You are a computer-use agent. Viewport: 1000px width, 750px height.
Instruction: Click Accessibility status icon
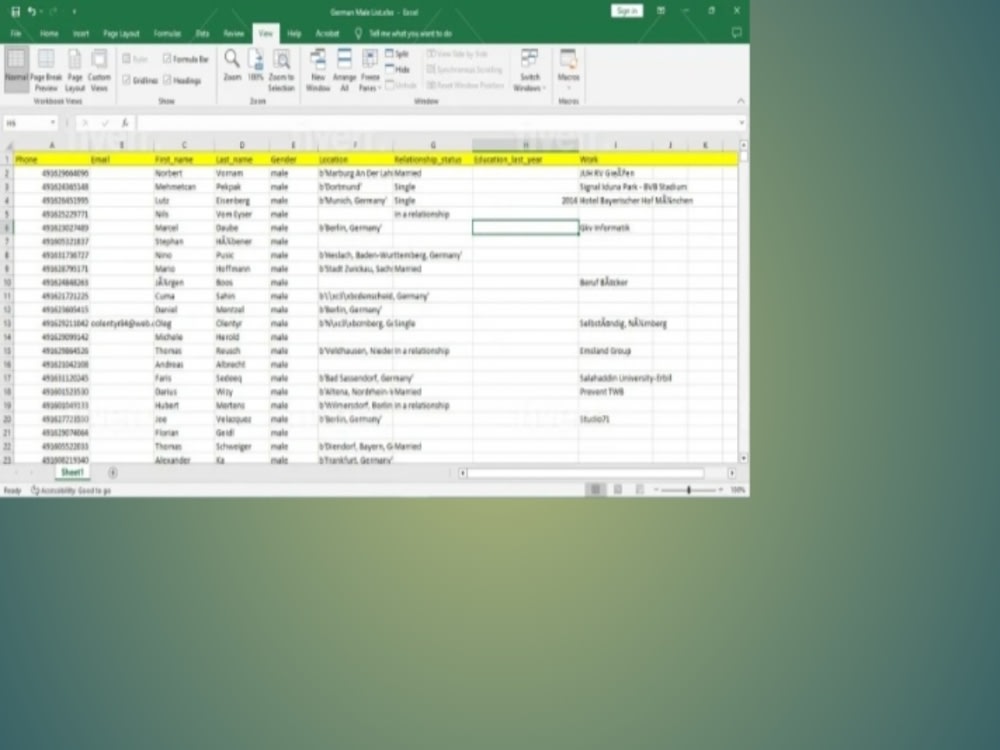pos(35,490)
